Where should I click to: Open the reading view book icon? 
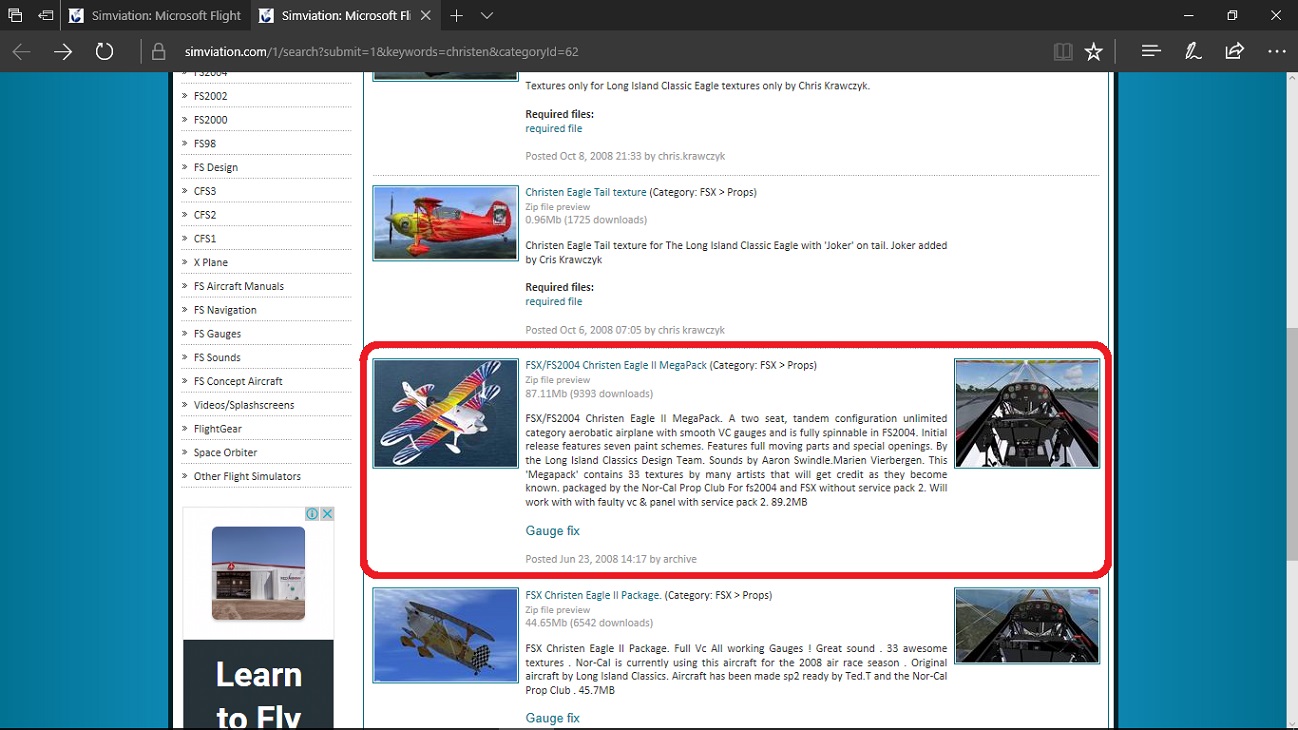(1063, 52)
